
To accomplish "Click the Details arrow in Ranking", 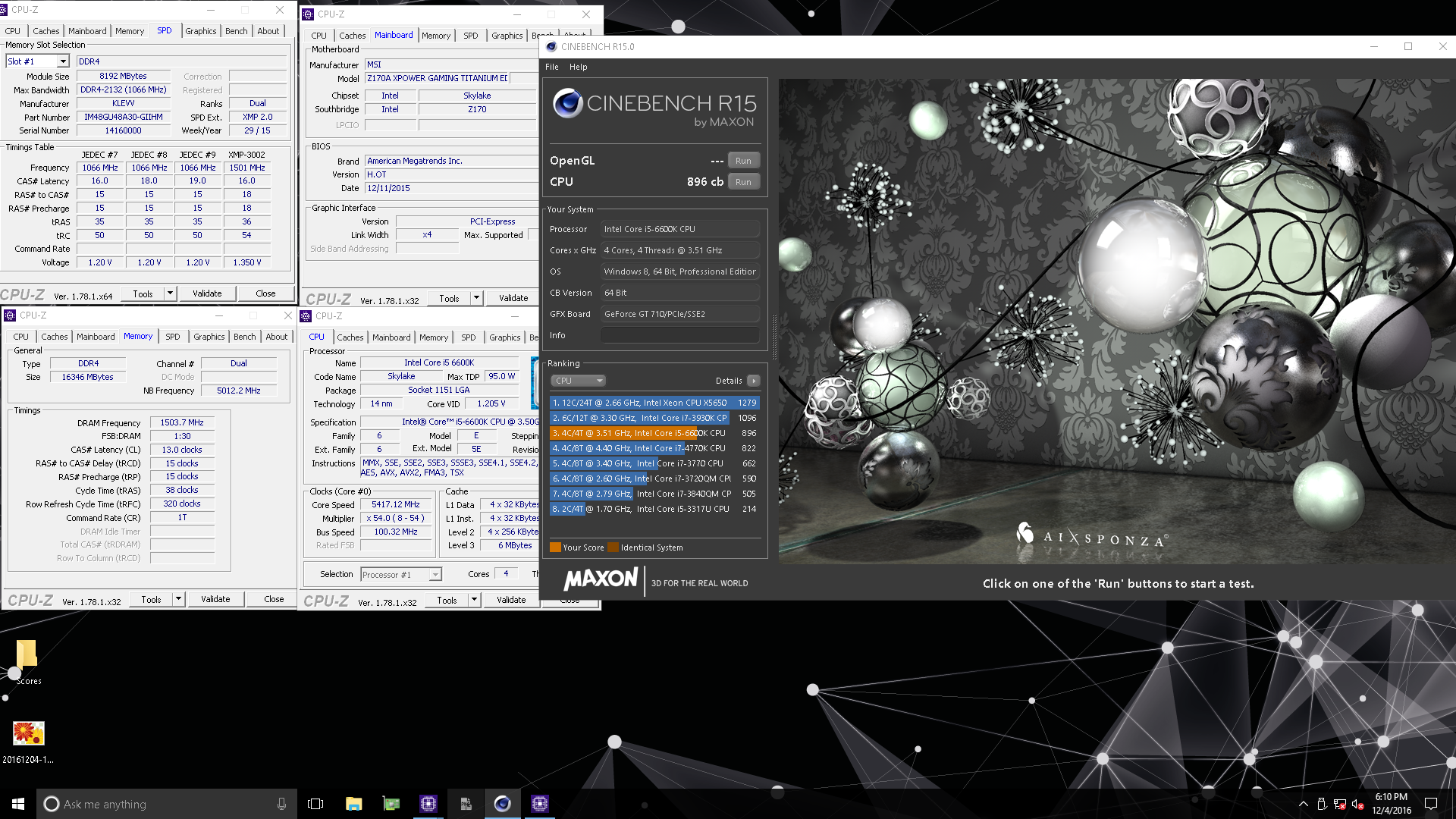I will pyautogui.click(x=753, y=381).
